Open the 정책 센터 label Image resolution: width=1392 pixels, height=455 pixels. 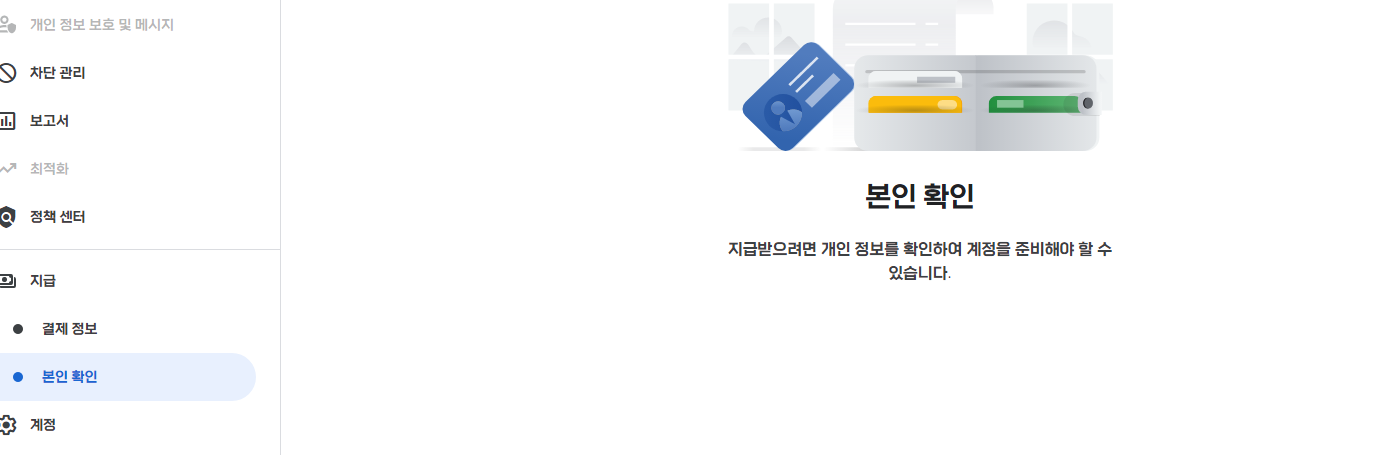point(58,217)
